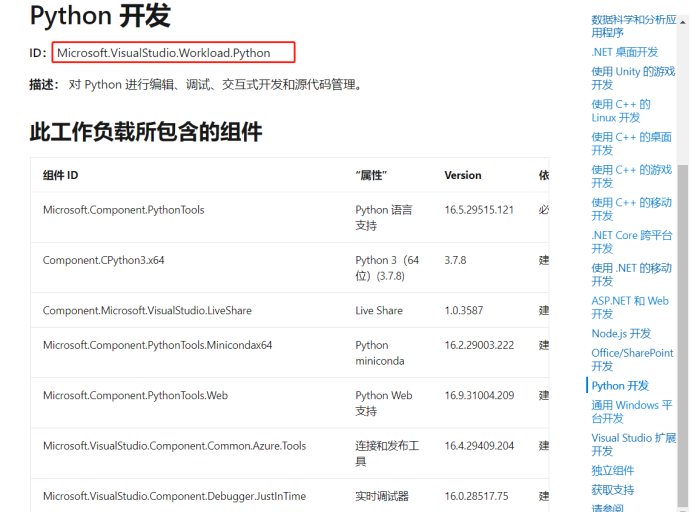Click the 组件 ID column header
The width and height of the screenshot is (692, 512).
click(60, 175)
